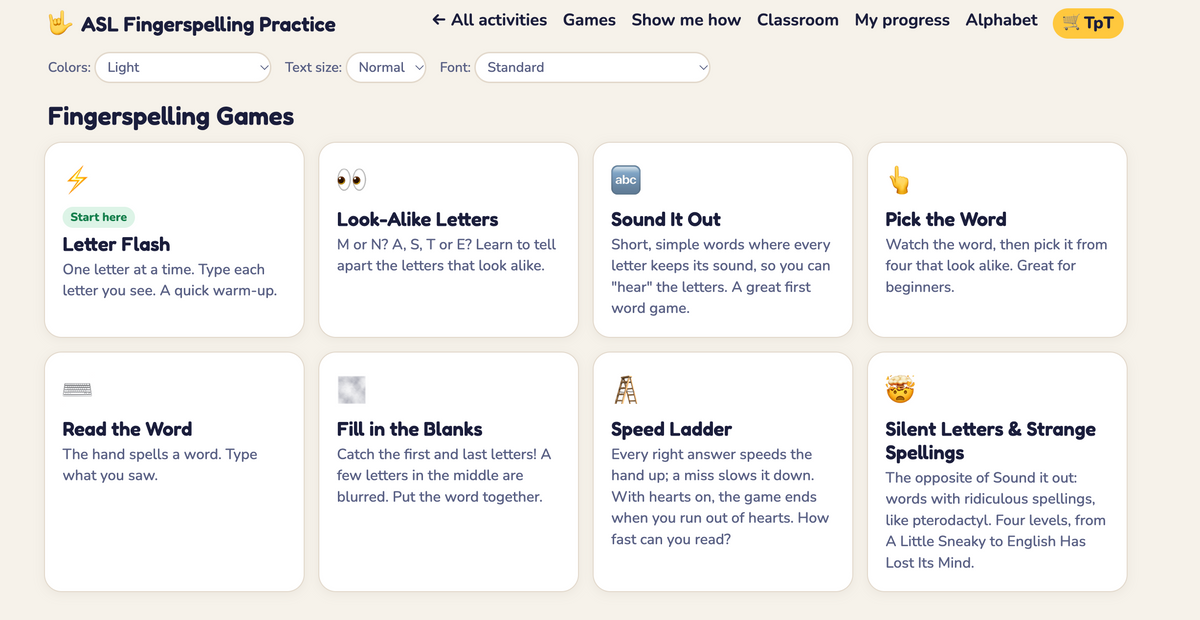Click the exploding head Silent Letters icon

(x=900, y=390)
